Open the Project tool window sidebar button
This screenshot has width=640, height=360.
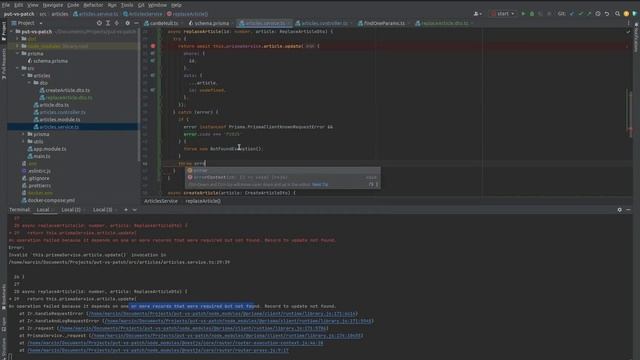(x=4, y=31)
